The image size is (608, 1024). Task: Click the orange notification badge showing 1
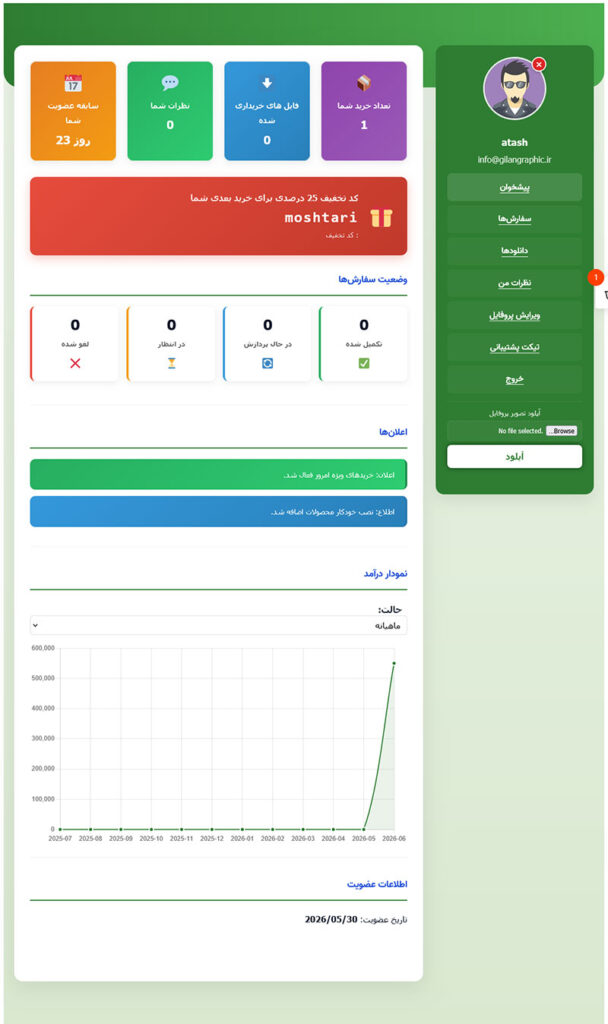(x=596, y=278)
